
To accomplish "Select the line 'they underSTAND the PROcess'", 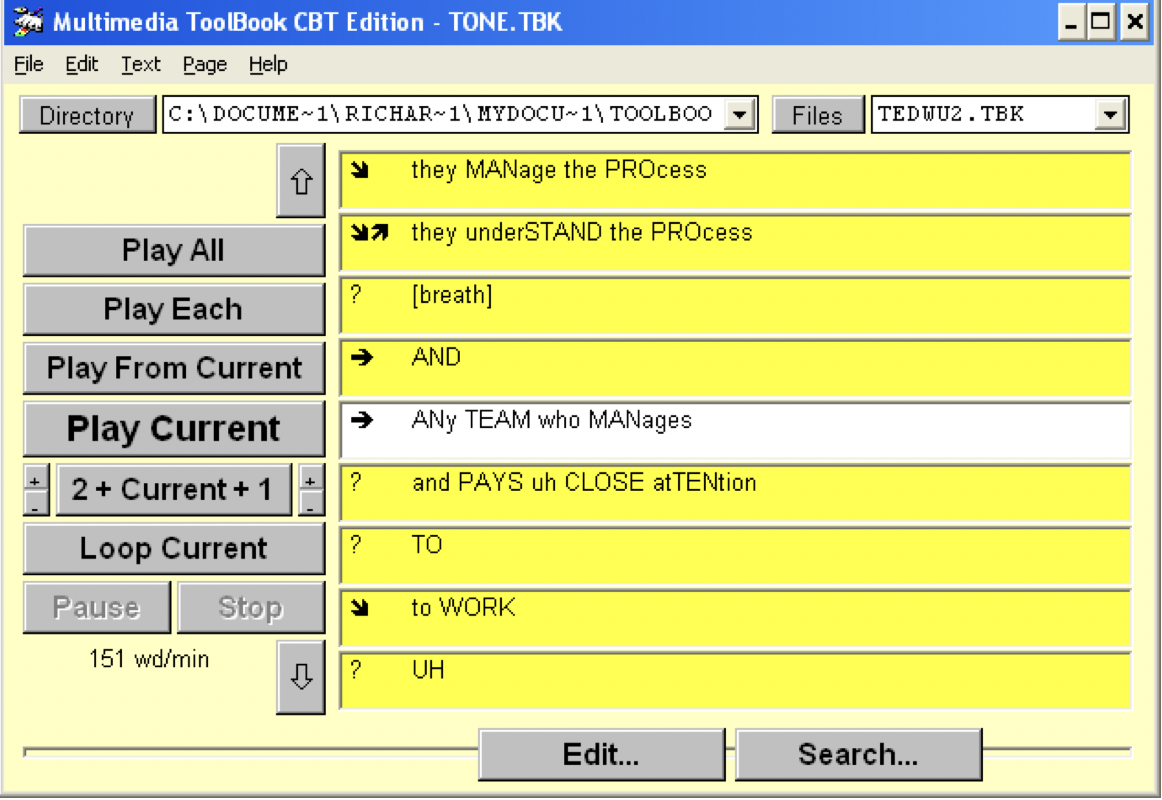I will point(735,243).
